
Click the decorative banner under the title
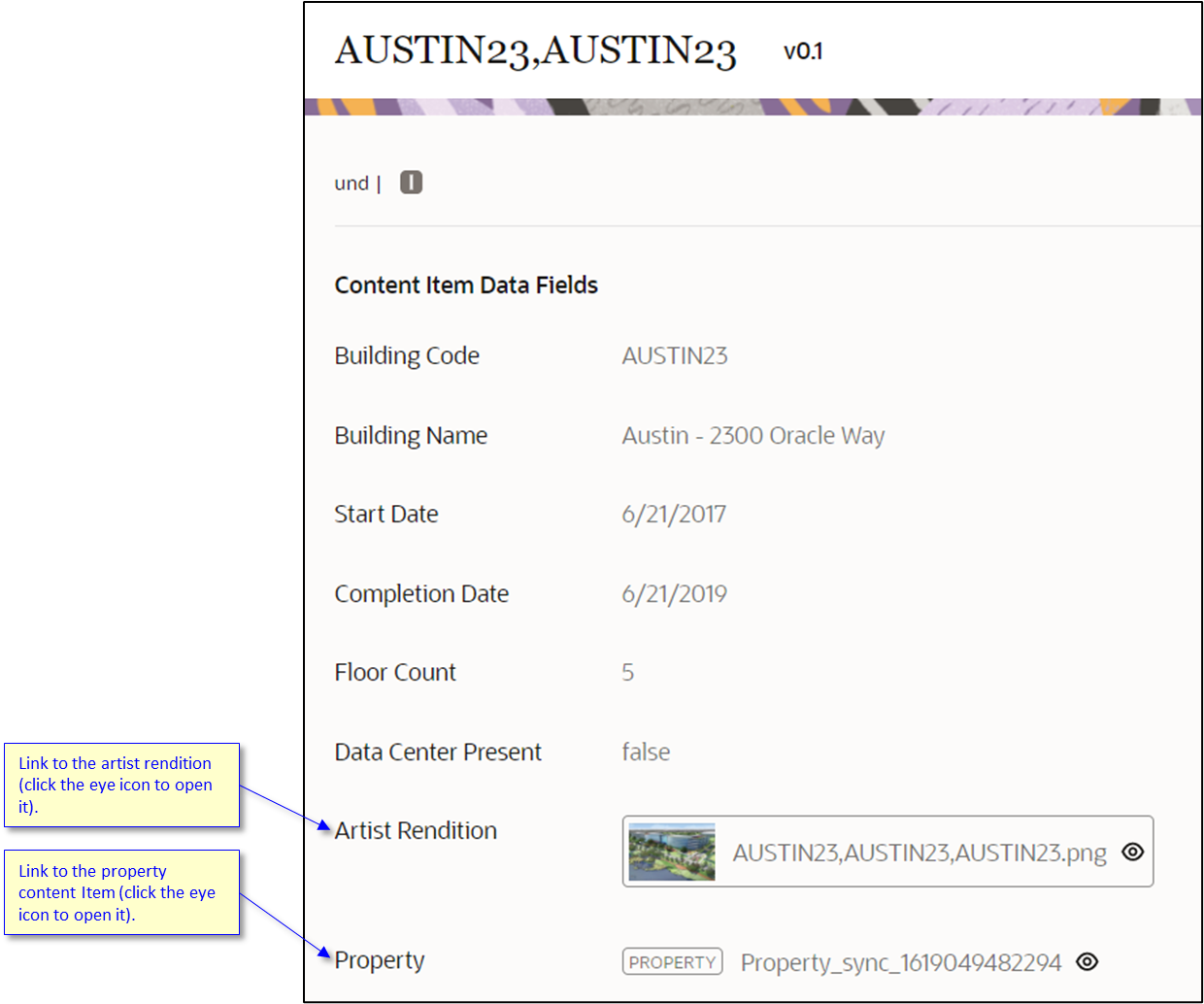point(753,107)
